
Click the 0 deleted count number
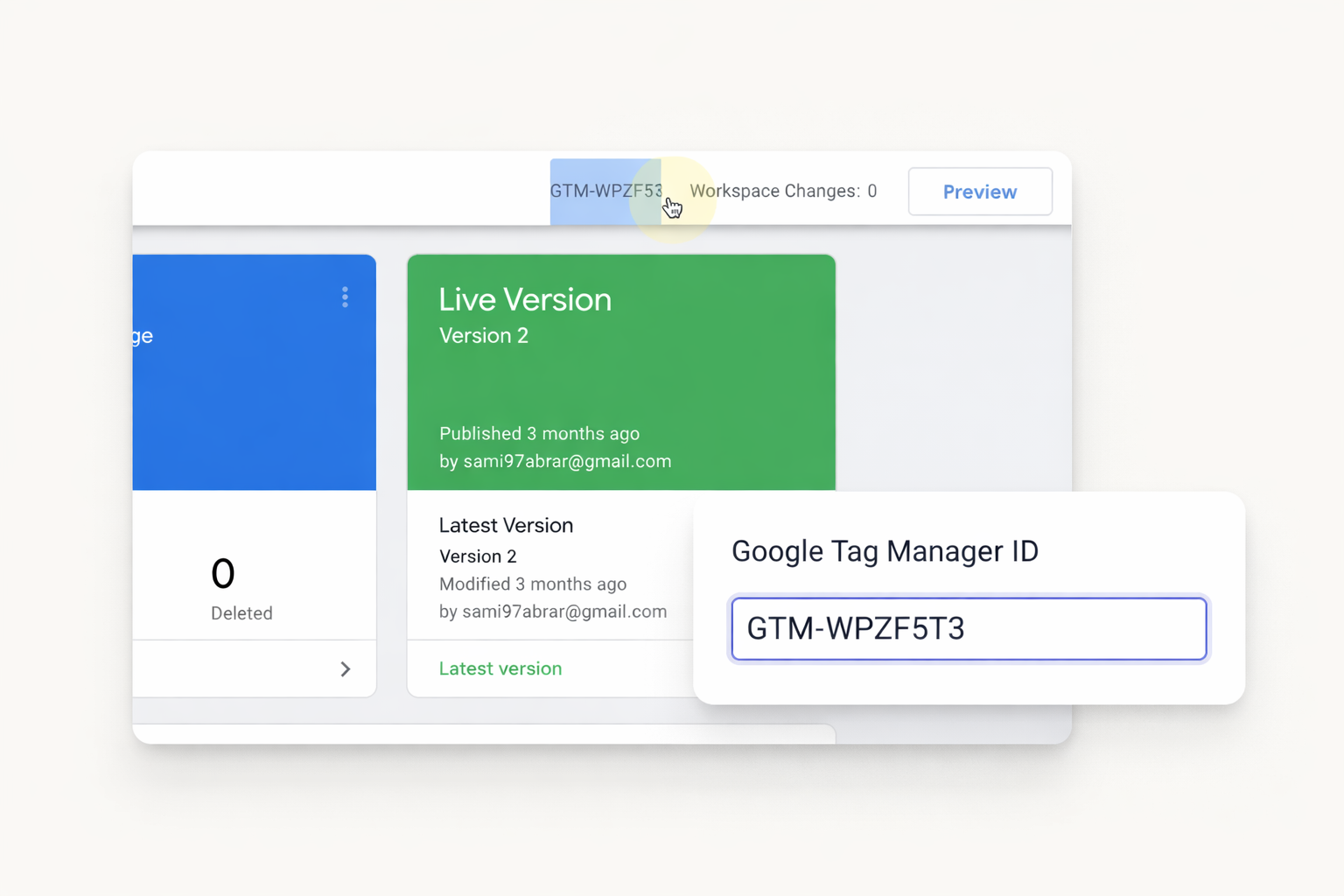(x=222, y=574)
